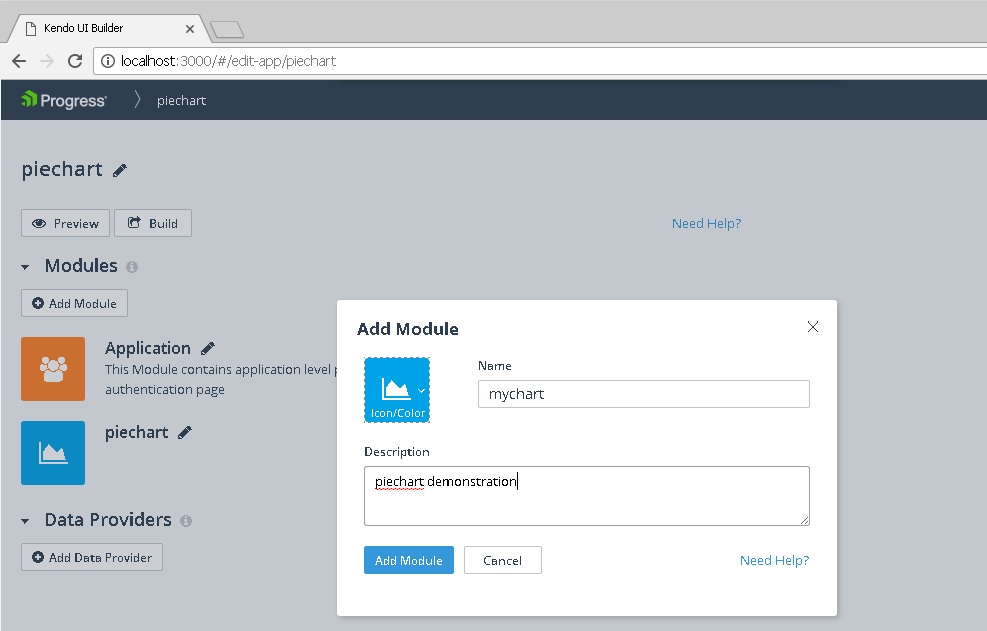Image resolution: width=987 pixels, height=631 pixels.
Task: Cancel the Add Module dialog
Action: click(x=502, y=560)
